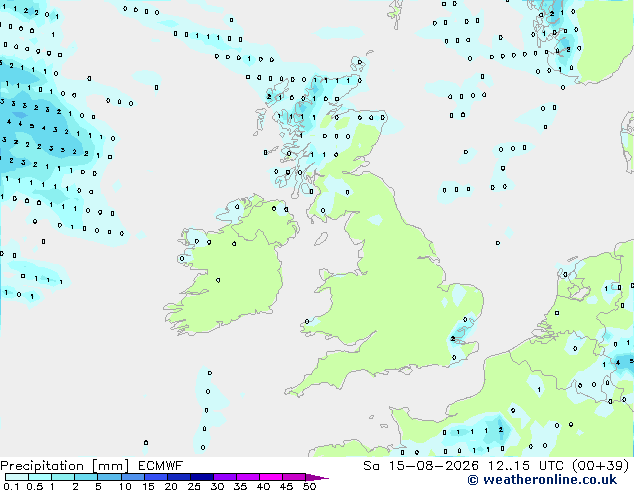Click the over-50 mm arrow tip of legend
The width and height of the screenshot is (634, 490).
point(317,477)
